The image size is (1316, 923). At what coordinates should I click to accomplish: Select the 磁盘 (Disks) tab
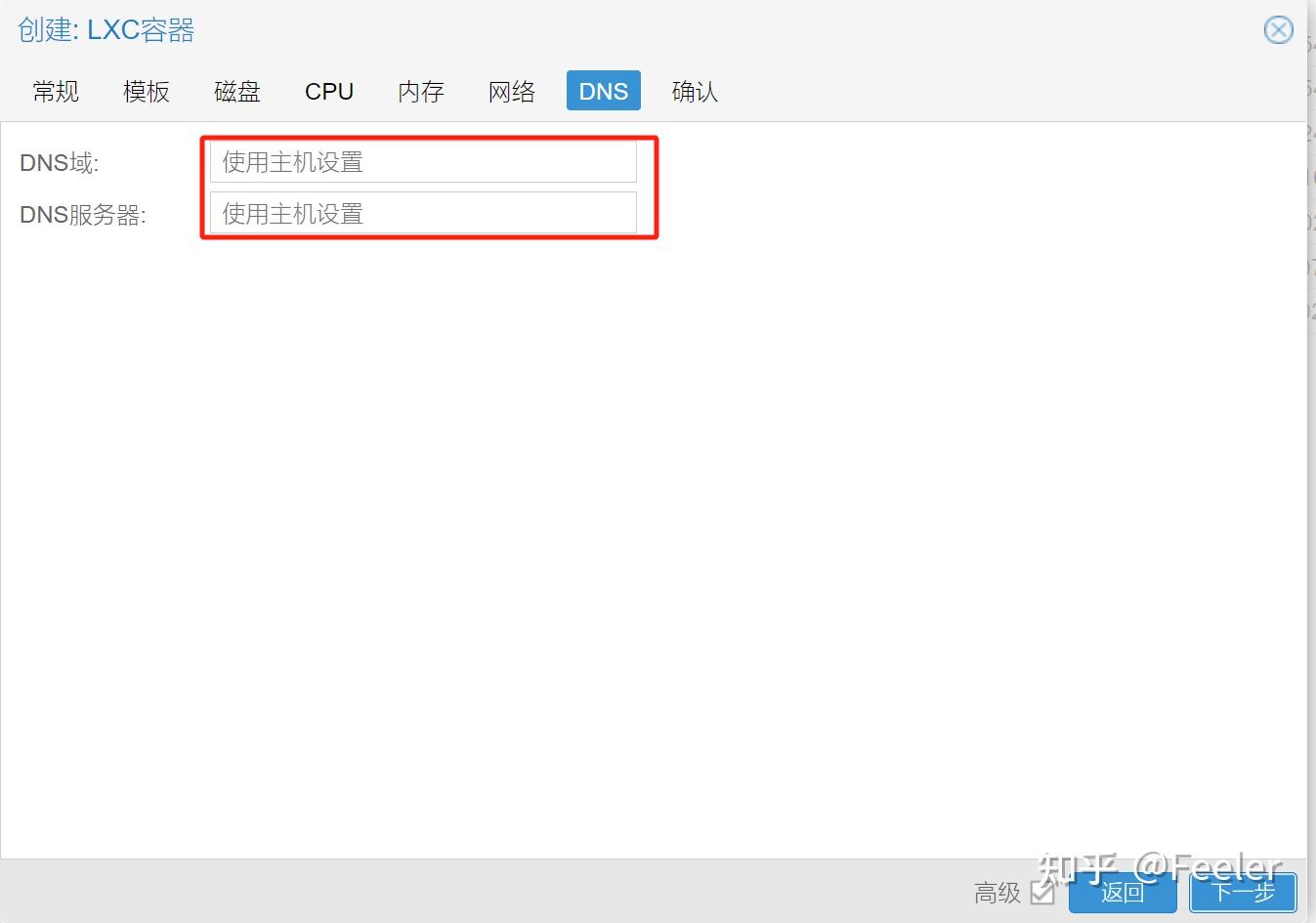(236, 91)
